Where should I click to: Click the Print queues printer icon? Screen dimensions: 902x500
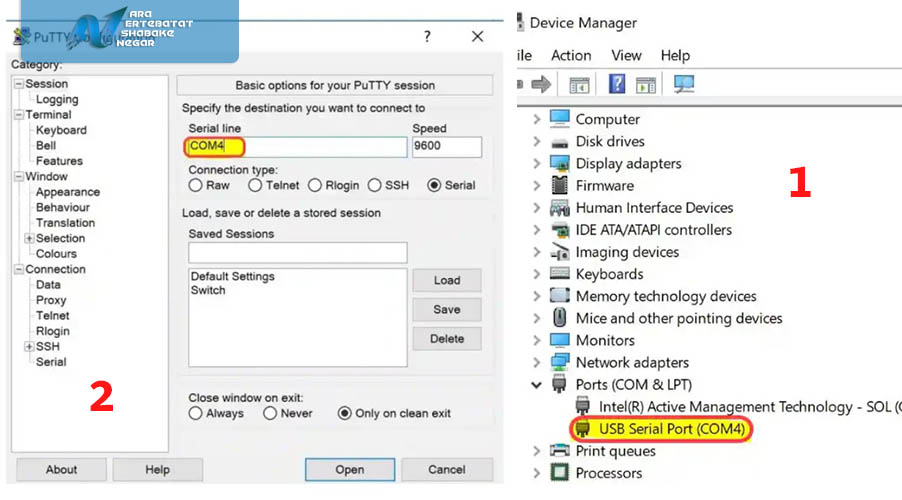[x=559, y=451]
